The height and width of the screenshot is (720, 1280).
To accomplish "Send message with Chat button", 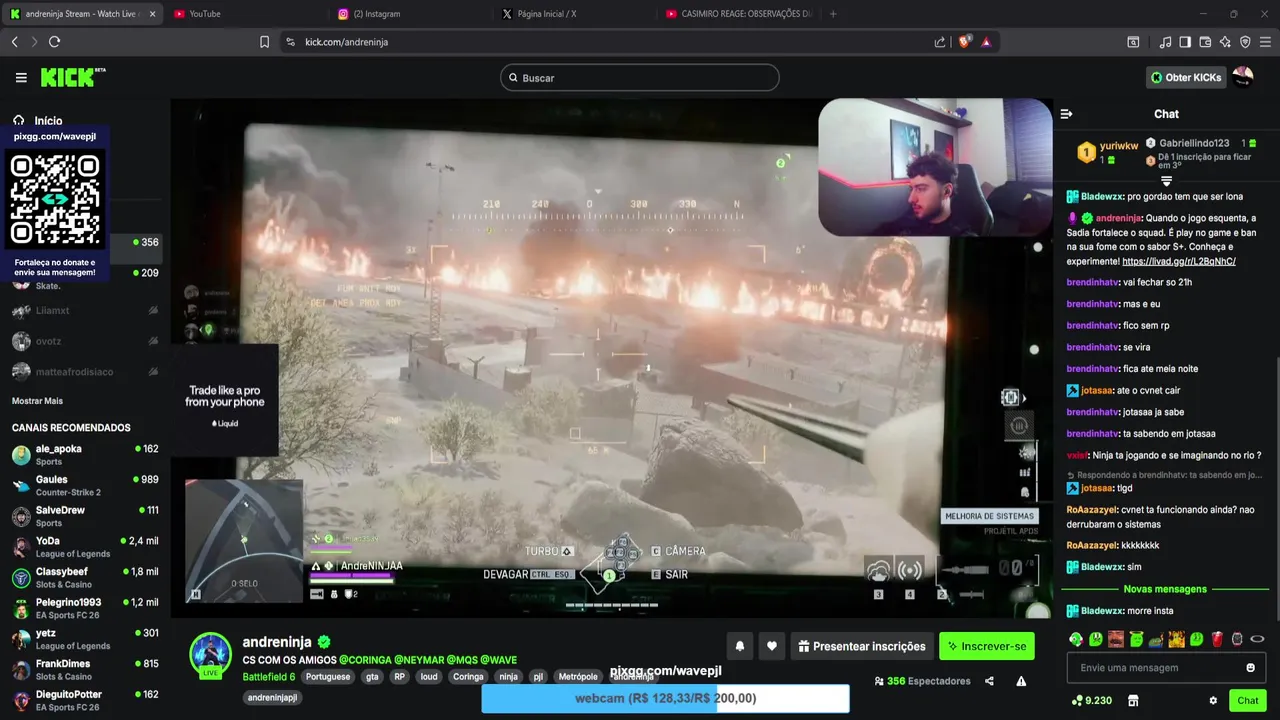I will click(1247, 700).
